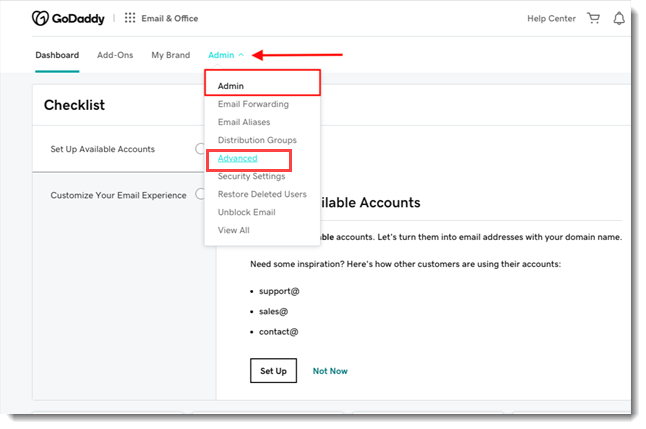646x429 pixels.
Task: Toggle the Set Up Available Accounts circle
Action: click(201, 149)
